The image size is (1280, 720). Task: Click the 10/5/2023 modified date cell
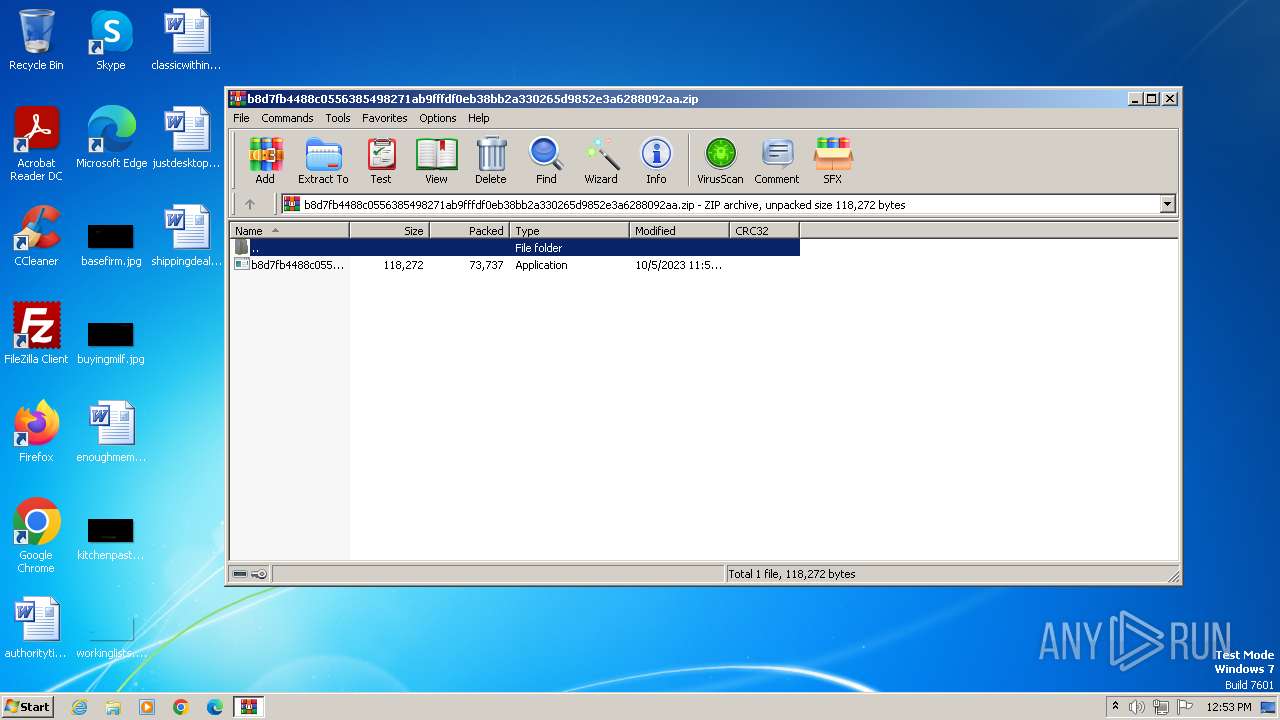coord(679,265)
